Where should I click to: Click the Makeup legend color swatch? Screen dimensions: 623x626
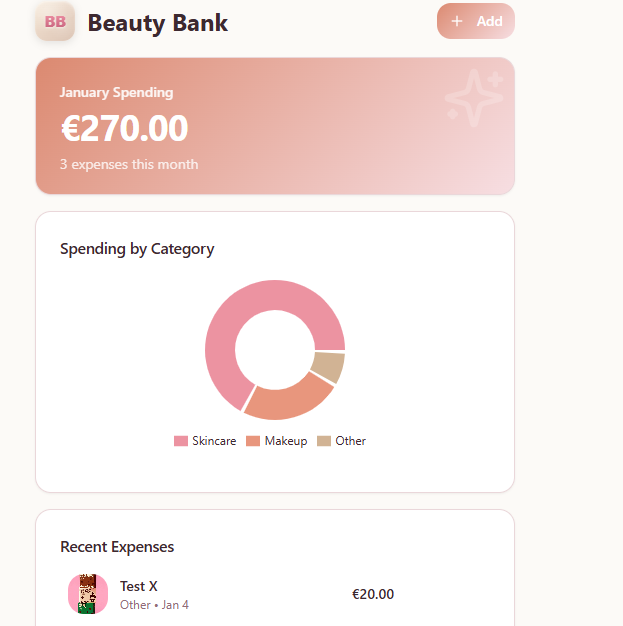253,441
